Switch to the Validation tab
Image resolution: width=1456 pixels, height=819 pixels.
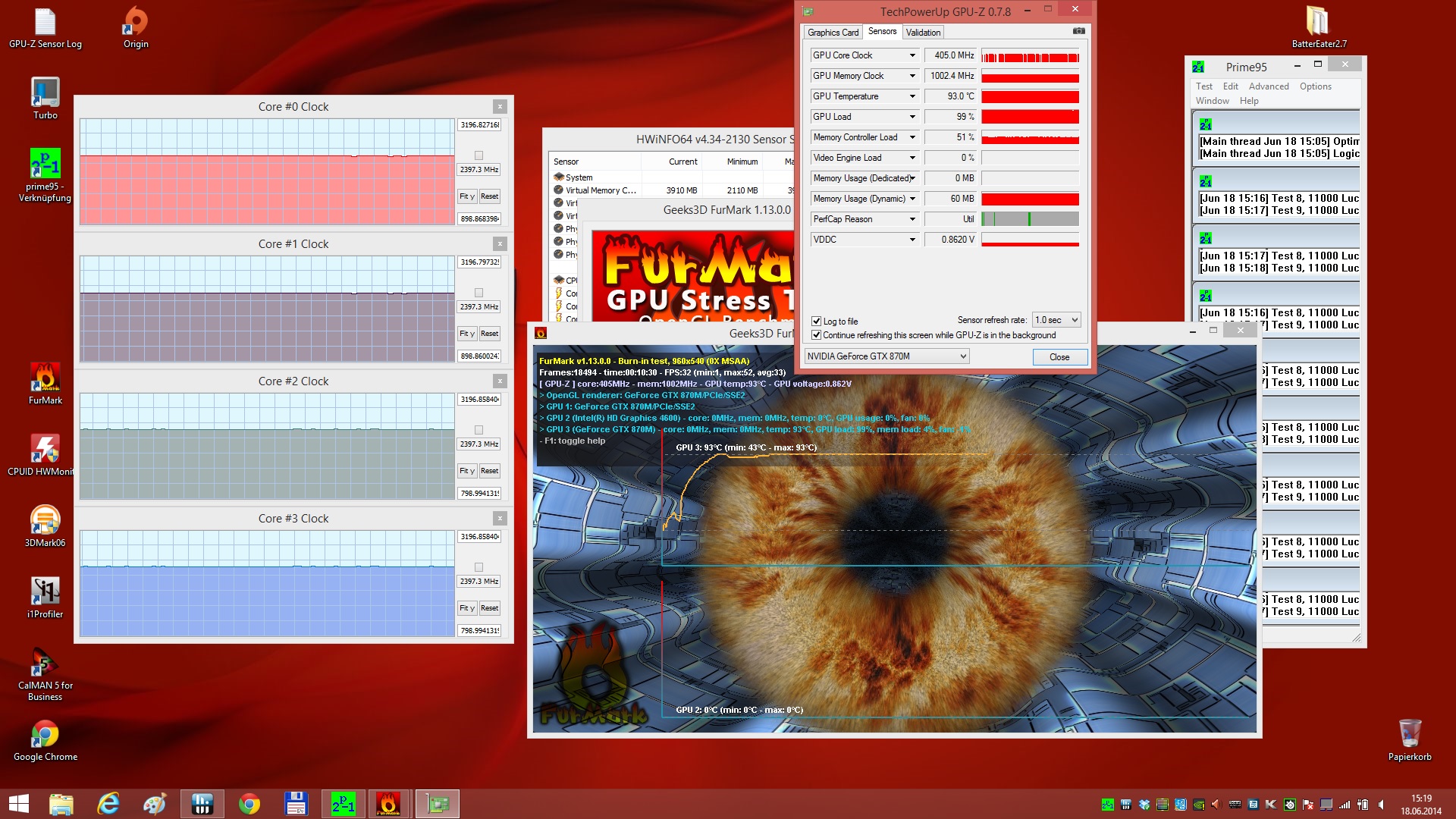pyautogui.click(x=923, y=33)
